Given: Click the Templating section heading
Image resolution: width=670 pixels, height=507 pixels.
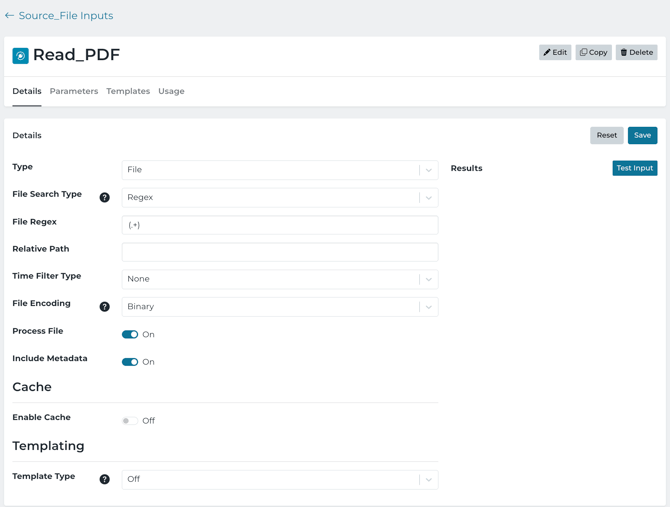Looking at the screenshot, I should [48, 446].
